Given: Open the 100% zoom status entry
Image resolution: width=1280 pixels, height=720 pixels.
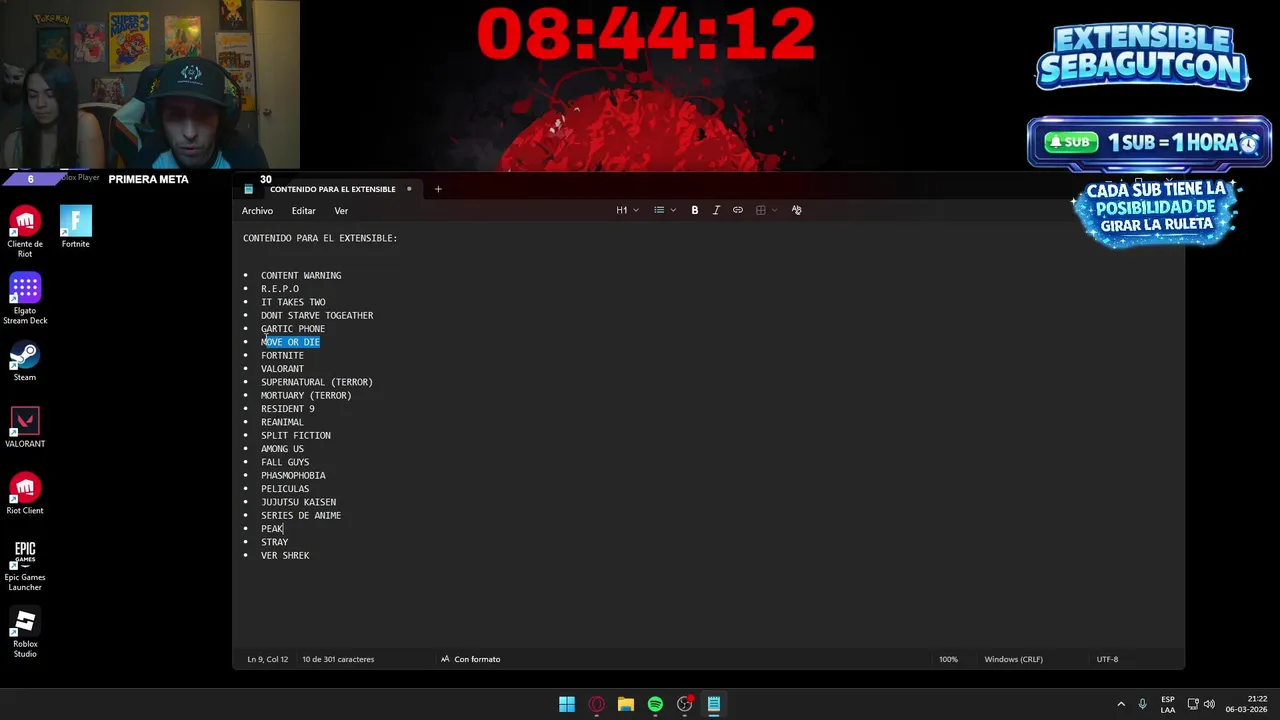Looking at the screenshot, I should click(x=948, y=659).
